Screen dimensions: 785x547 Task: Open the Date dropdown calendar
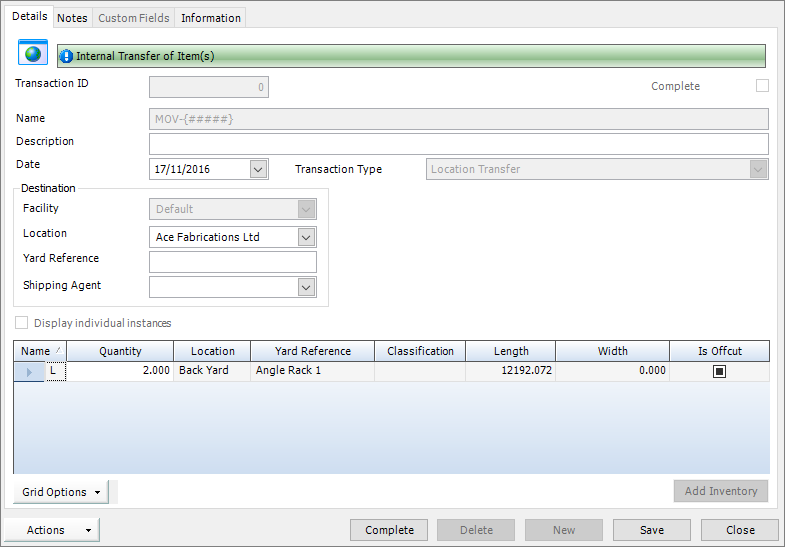pyautogui.click(x=259, y=169)
